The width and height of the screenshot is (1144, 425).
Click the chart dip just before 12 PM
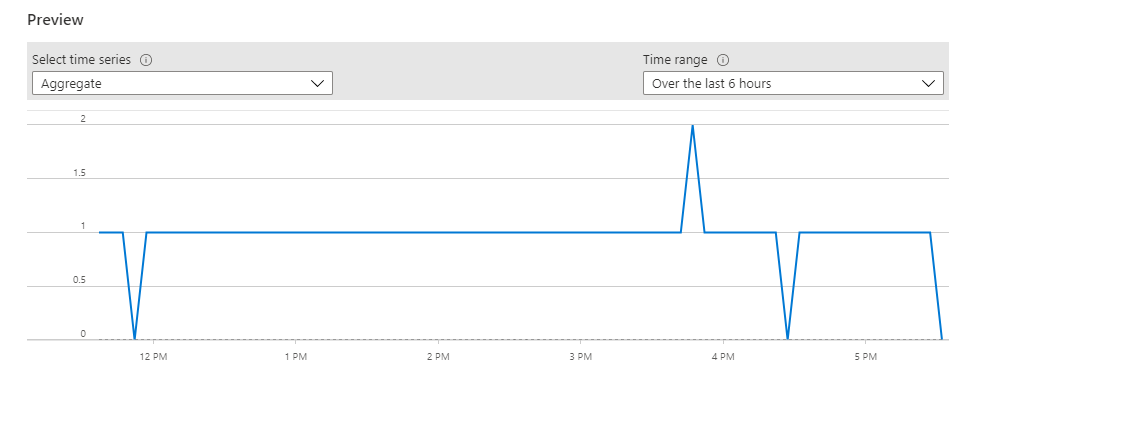tap(135, 338)
